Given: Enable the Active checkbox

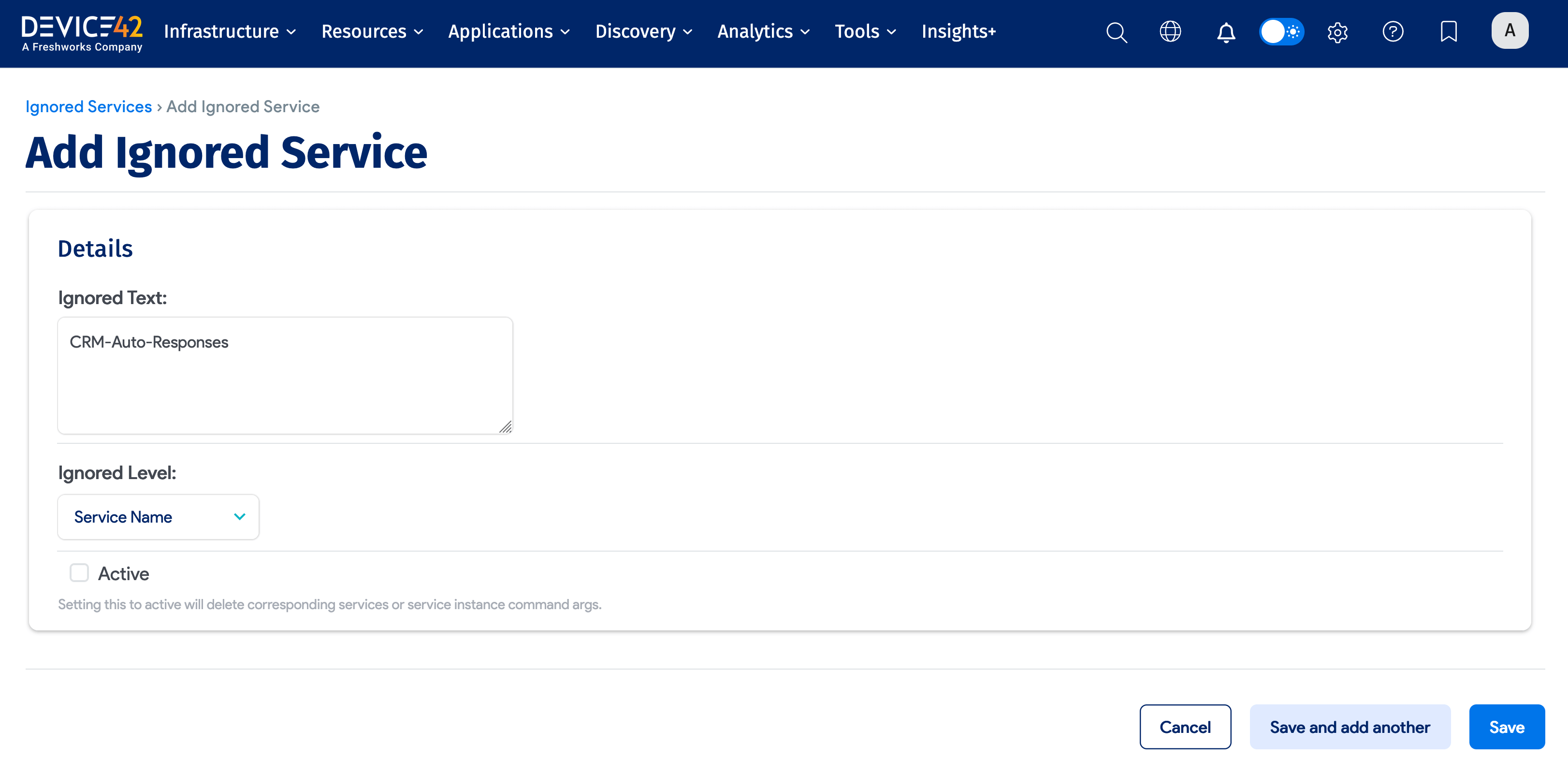Looking at the screenshot, I should coord(79,572).
